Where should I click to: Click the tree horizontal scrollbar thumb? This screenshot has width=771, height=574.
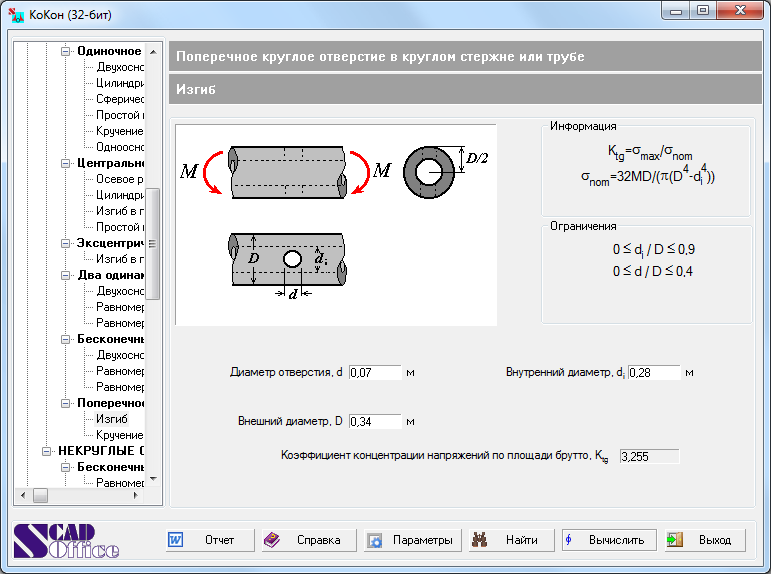40,496
